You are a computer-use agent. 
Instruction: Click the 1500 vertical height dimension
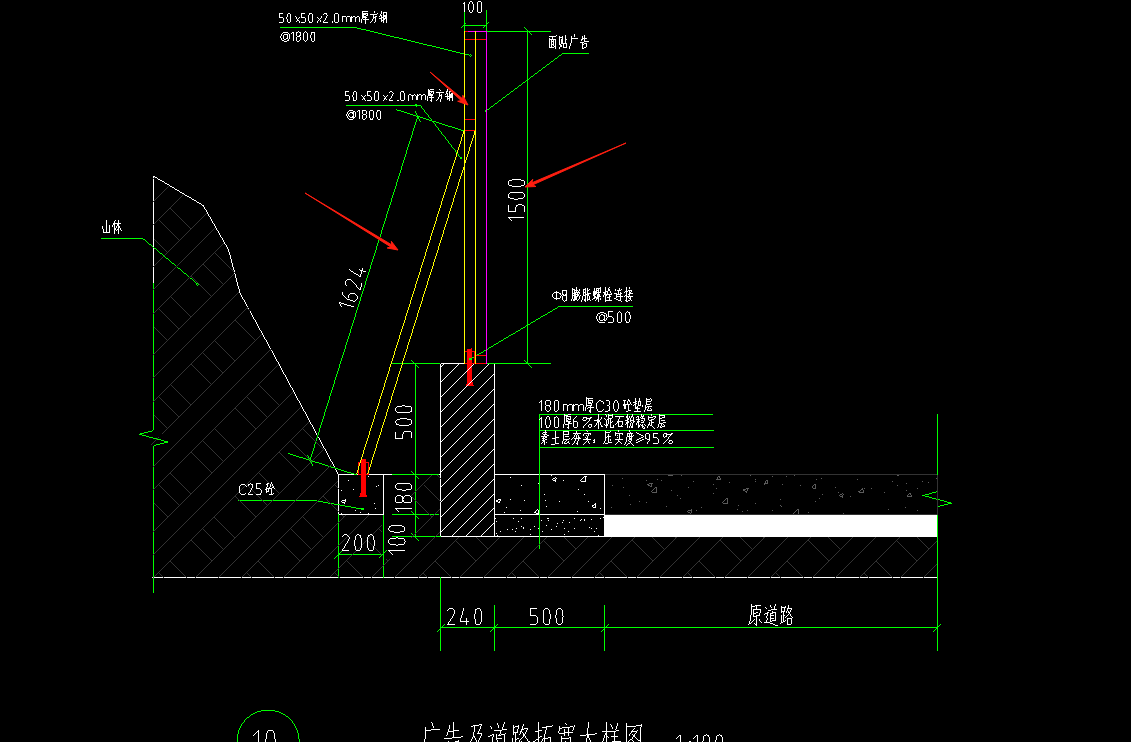click(517, 199)
